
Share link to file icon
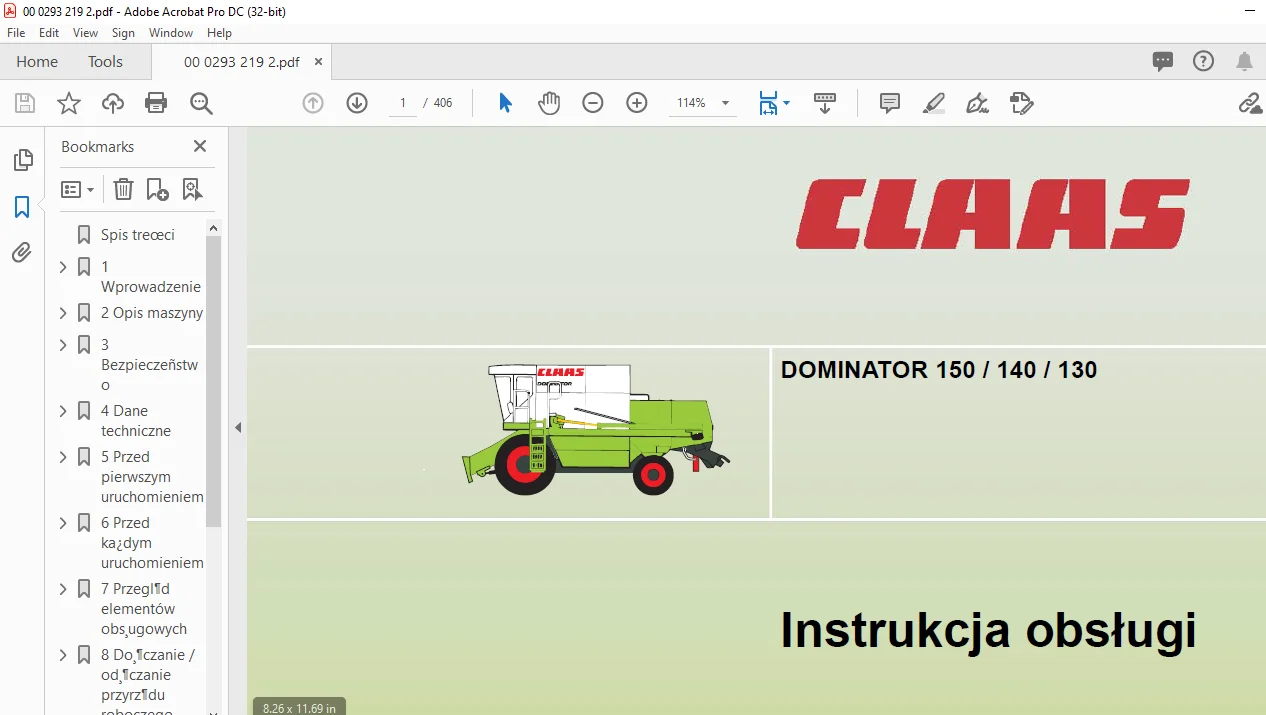(1249, 103)
